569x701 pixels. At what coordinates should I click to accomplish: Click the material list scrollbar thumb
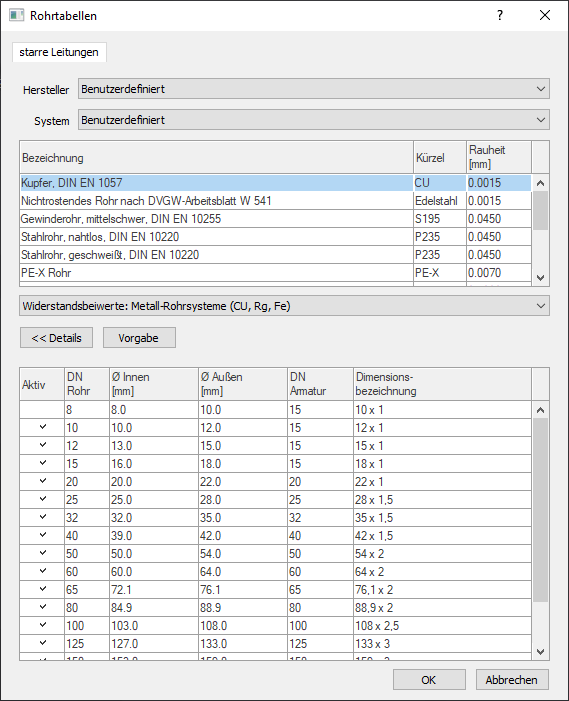pos(540,211)
